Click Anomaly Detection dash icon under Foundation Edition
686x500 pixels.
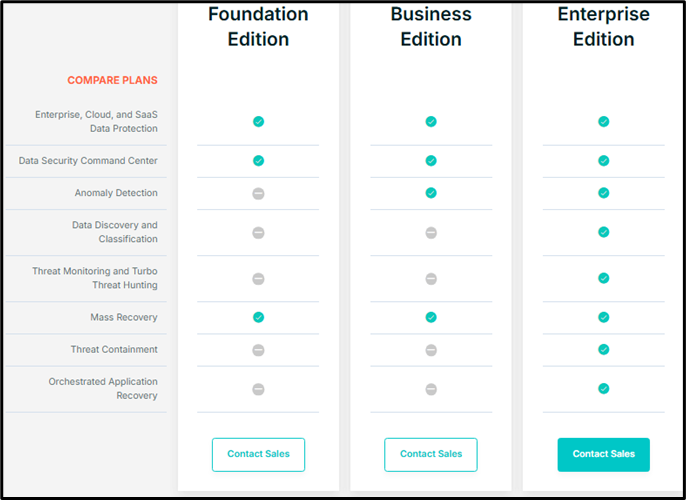[x=258, y=193]
